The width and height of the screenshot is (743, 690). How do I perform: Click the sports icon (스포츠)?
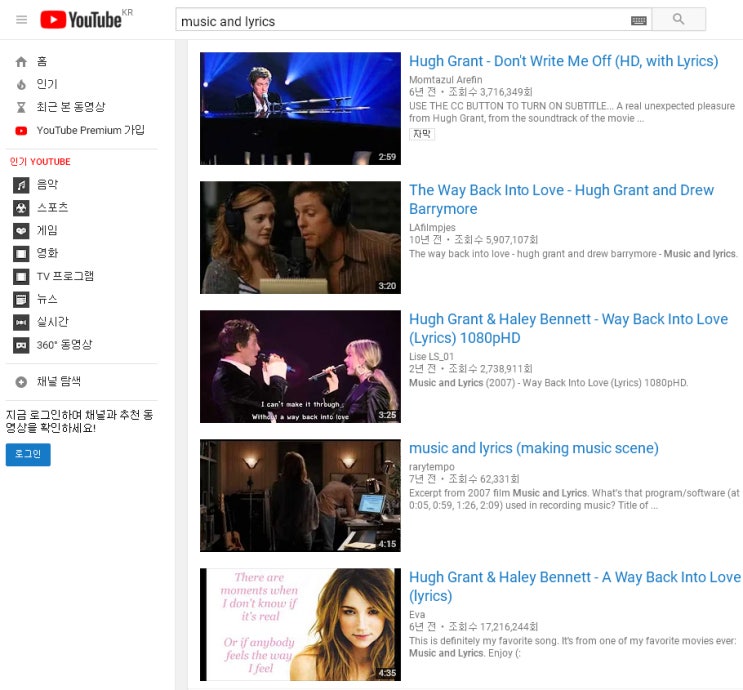(x=21, y=208)
